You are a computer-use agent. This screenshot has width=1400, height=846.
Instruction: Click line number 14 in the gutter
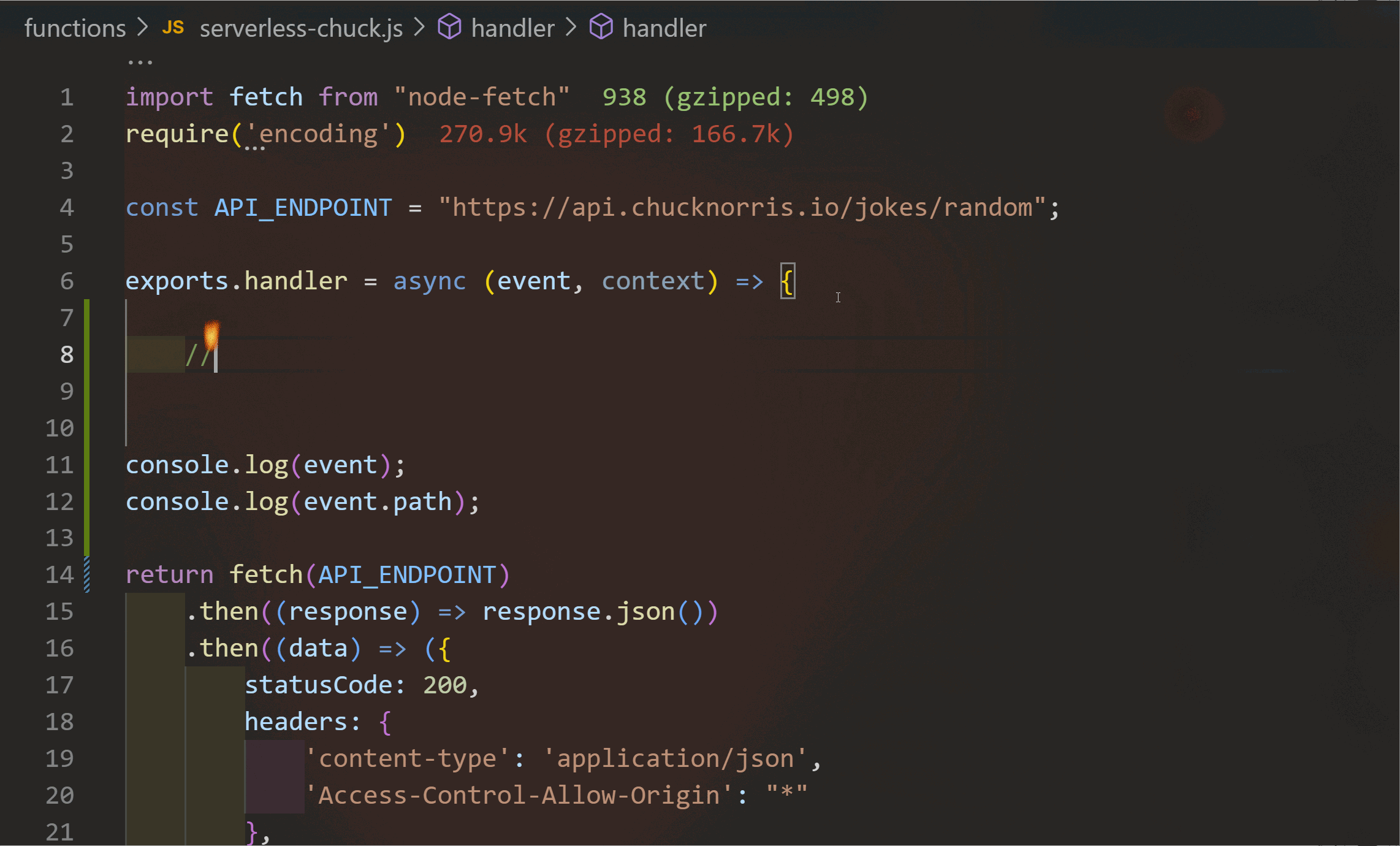(x=59, y=574)
